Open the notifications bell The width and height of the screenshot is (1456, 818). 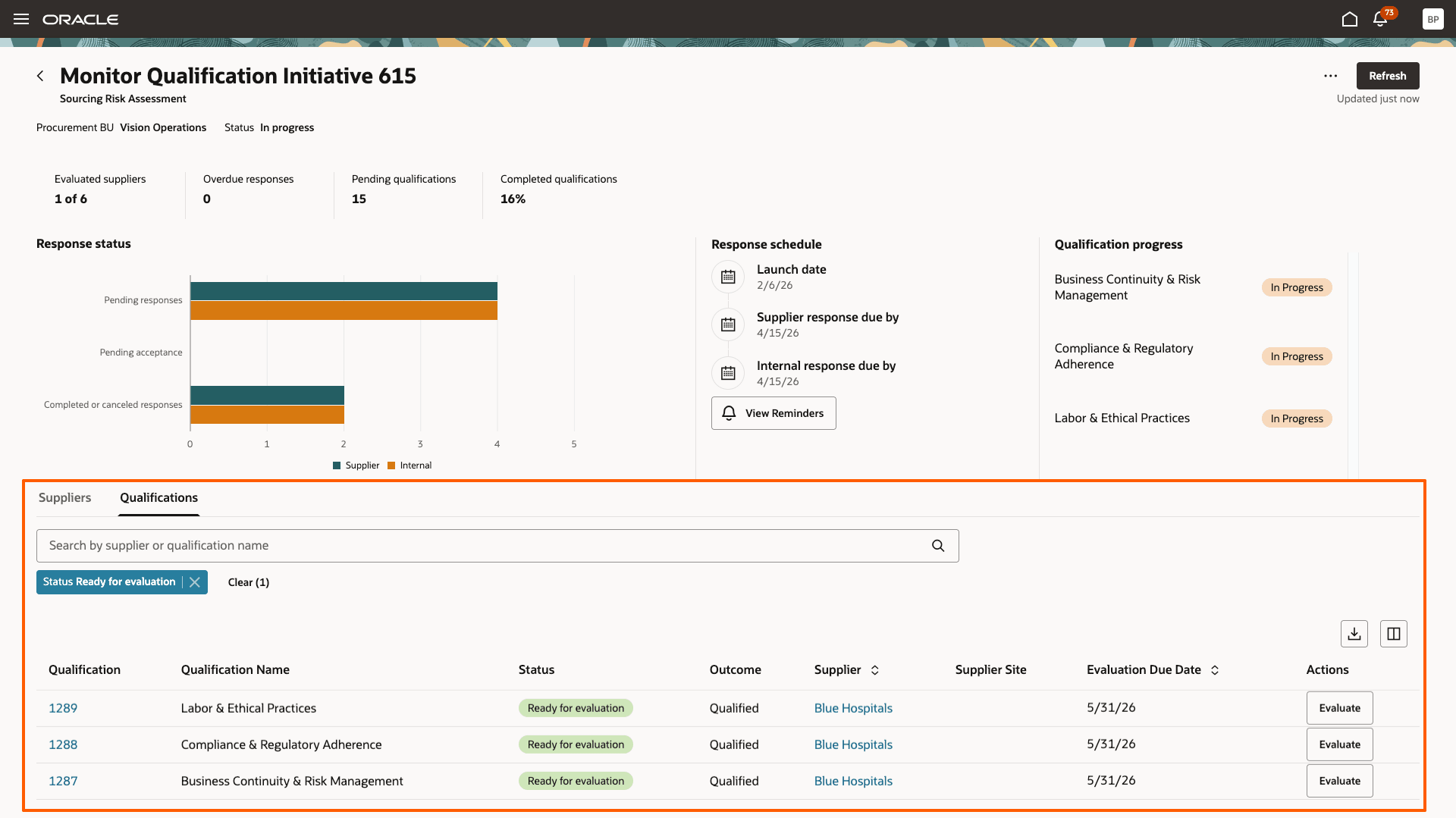coord(1380,19)
